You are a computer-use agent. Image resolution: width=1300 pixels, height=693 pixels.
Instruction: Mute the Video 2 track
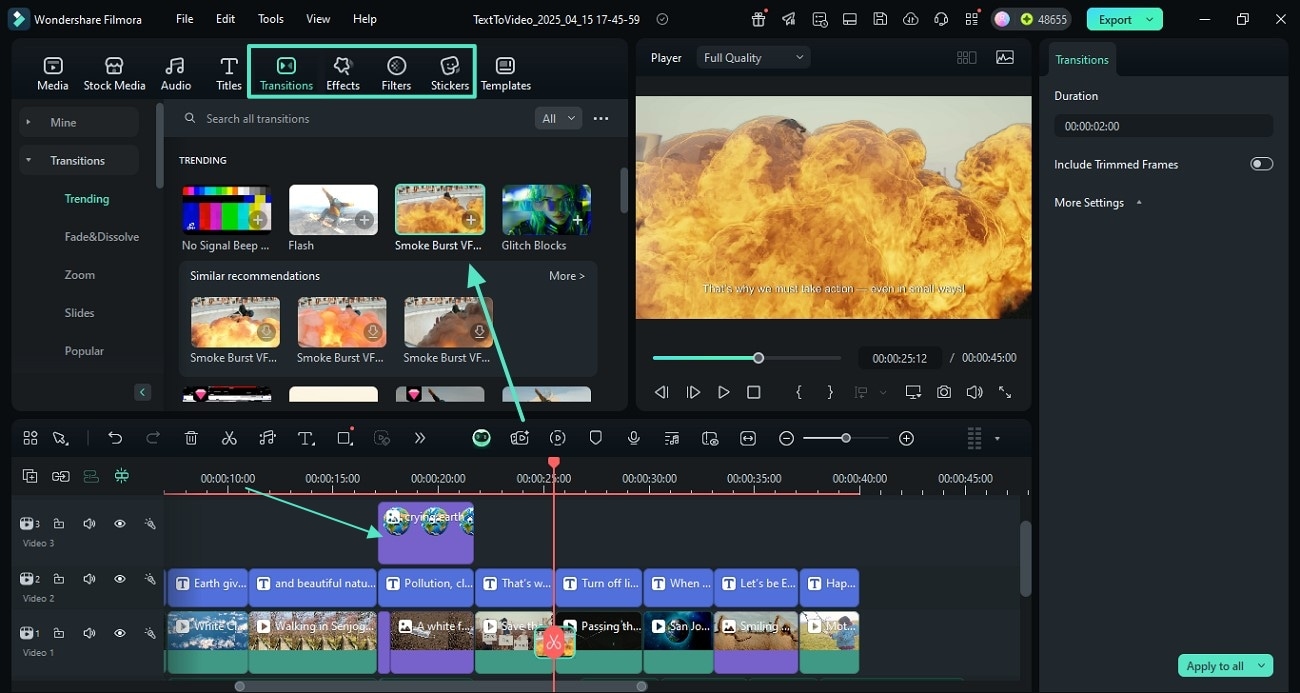click(x=89, y=579)
